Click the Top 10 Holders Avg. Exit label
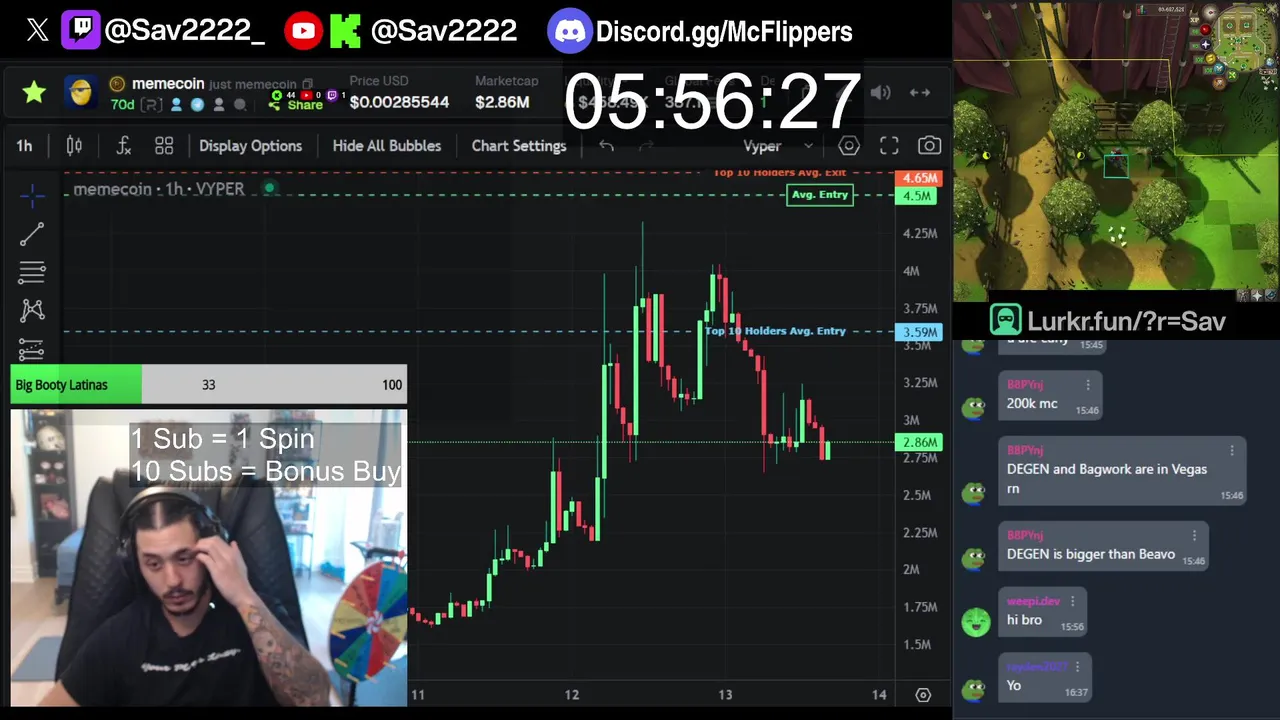This screenshot has width=1280, height=720. (780, 173)
